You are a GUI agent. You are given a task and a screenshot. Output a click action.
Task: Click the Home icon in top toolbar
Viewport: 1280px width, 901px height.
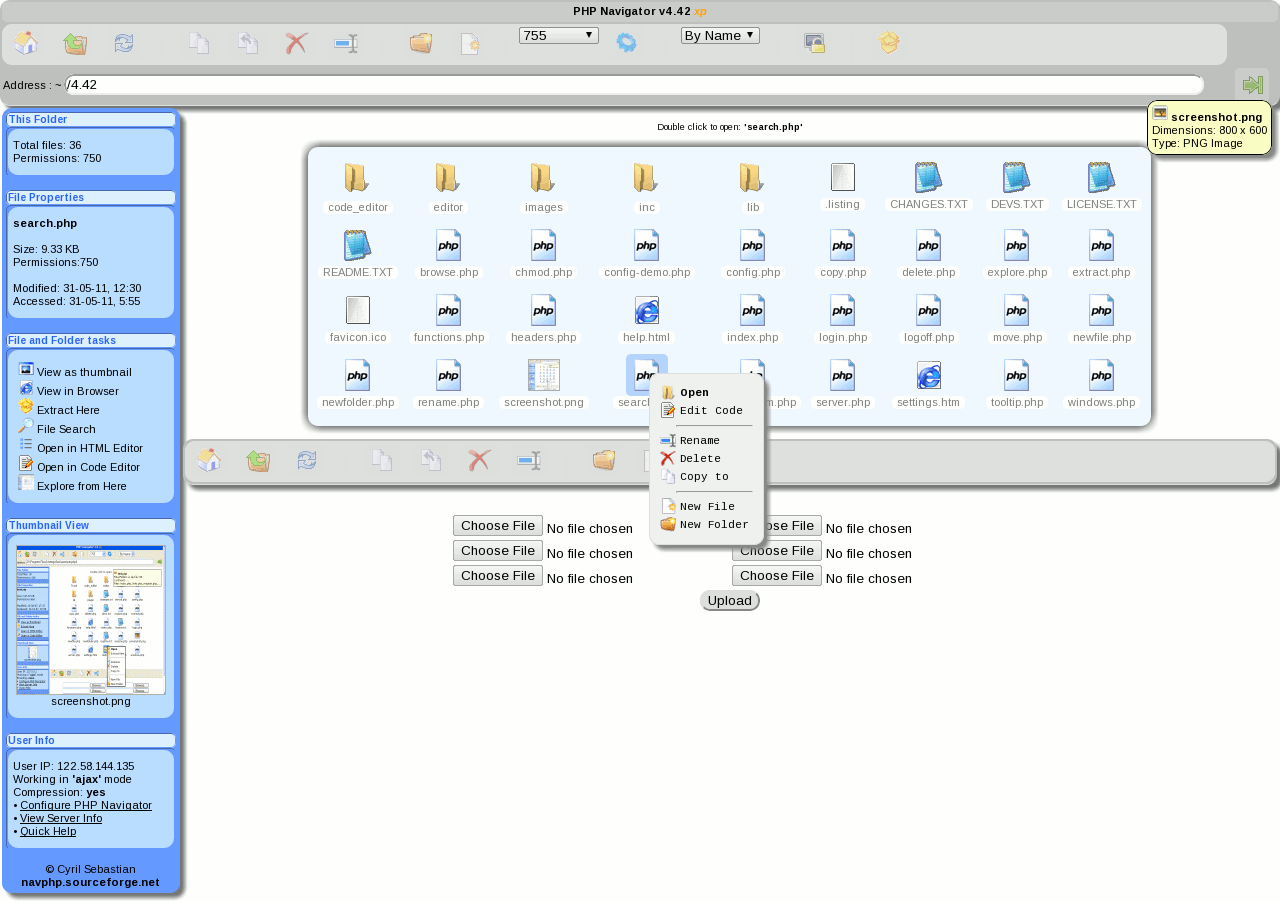(26, 43)
